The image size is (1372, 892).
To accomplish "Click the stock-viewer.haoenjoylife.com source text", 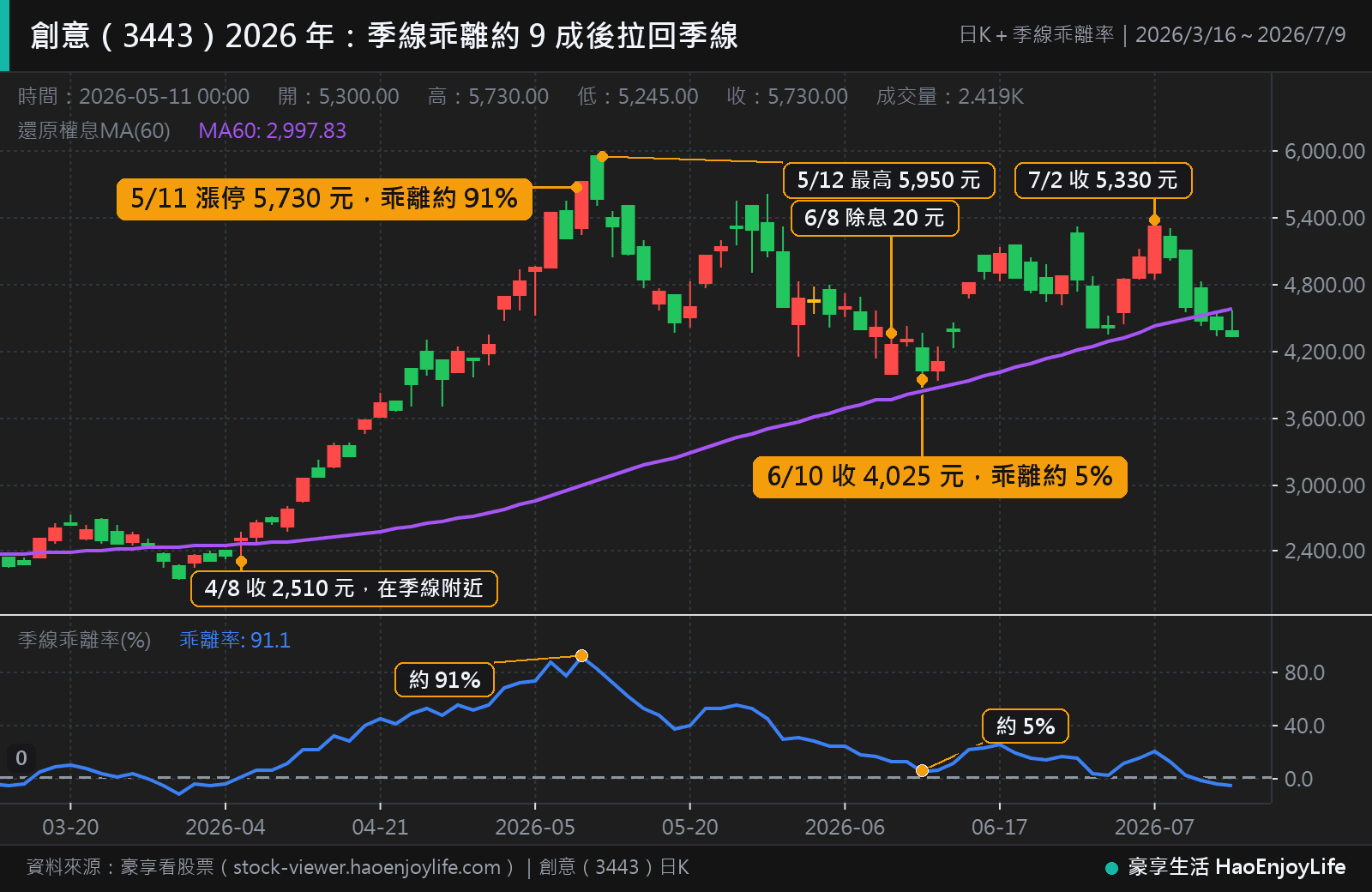I will pyautogui.click(x=367, y=867).
